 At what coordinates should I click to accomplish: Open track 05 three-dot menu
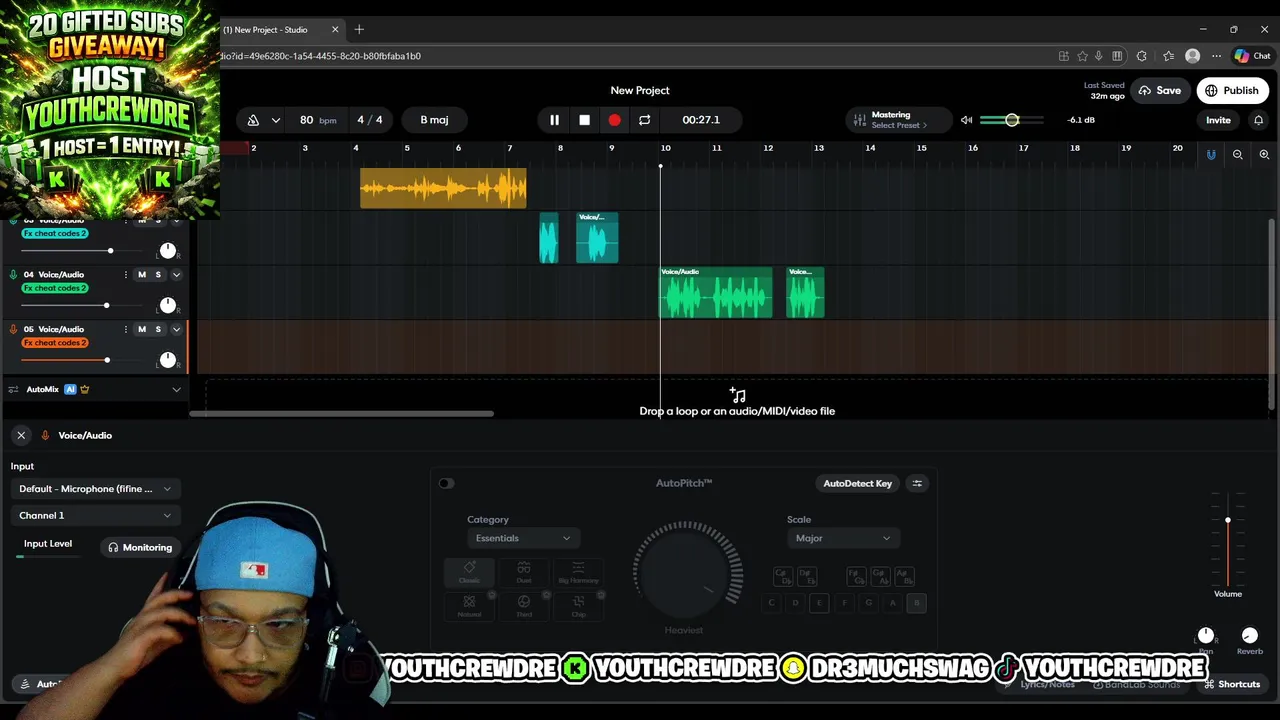click(x=126, y=329)
